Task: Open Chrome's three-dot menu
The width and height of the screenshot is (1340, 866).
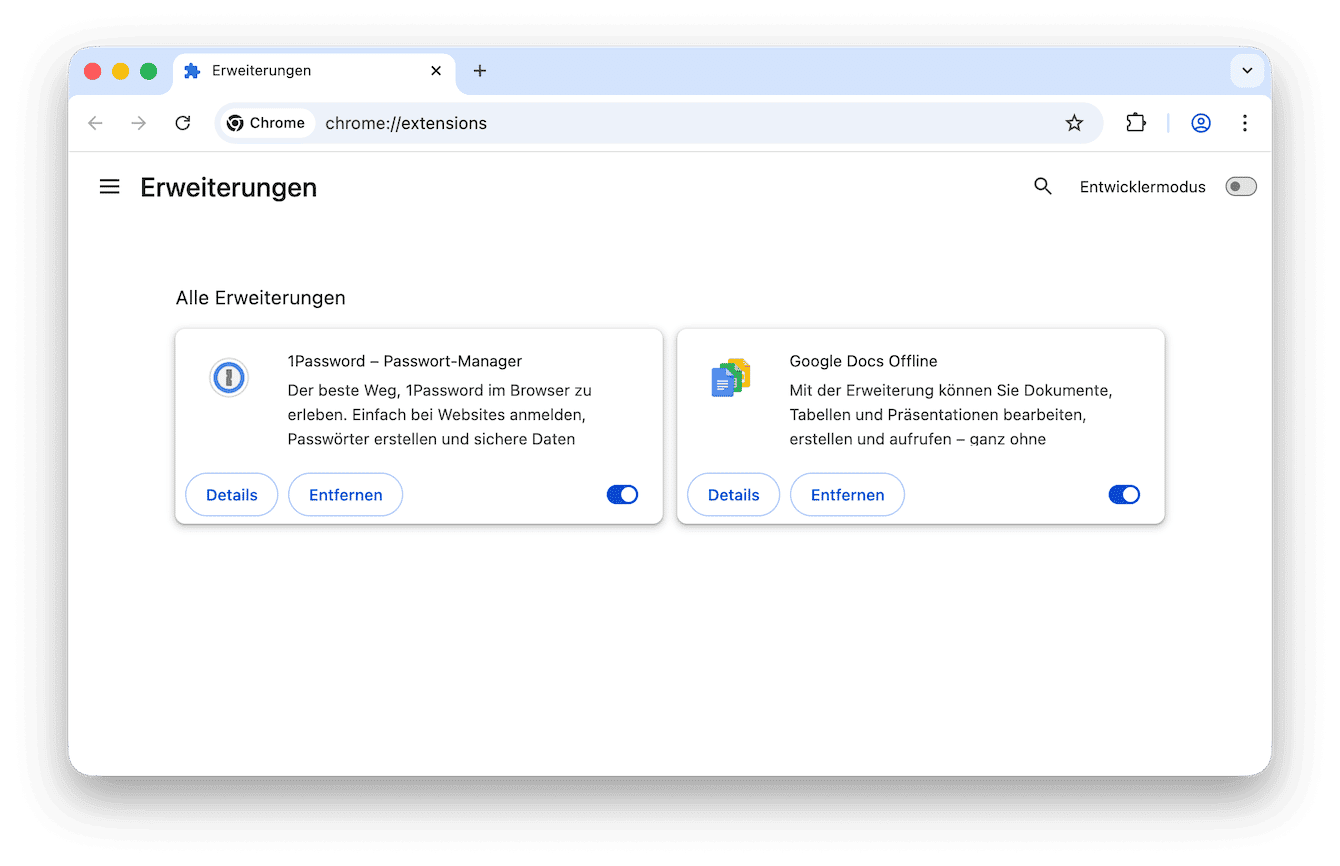Action: (1245, 122)
